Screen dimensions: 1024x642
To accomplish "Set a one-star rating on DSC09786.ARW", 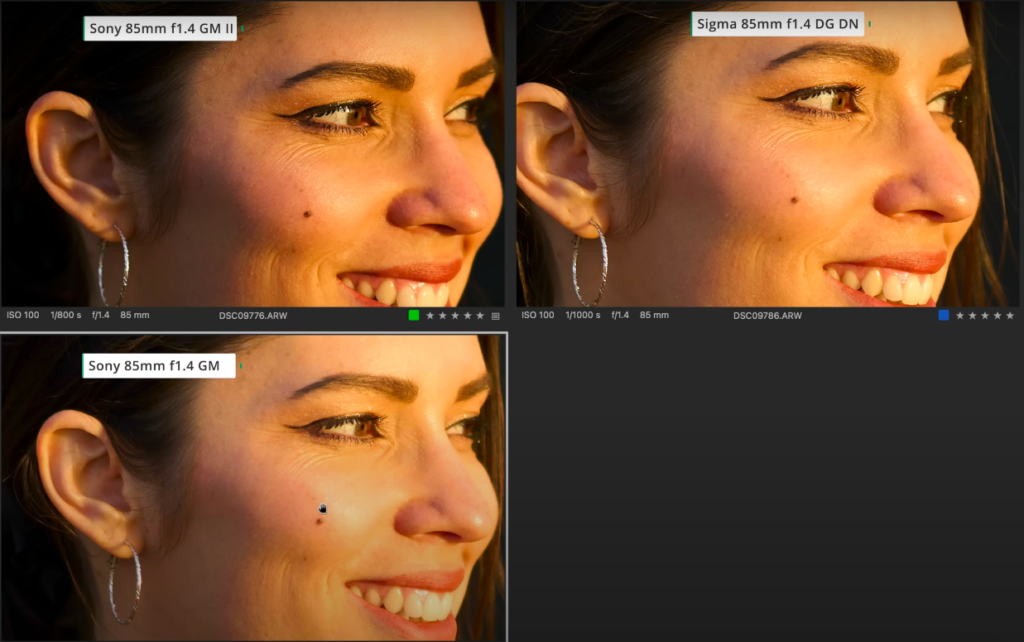I will tap(960, 315).
